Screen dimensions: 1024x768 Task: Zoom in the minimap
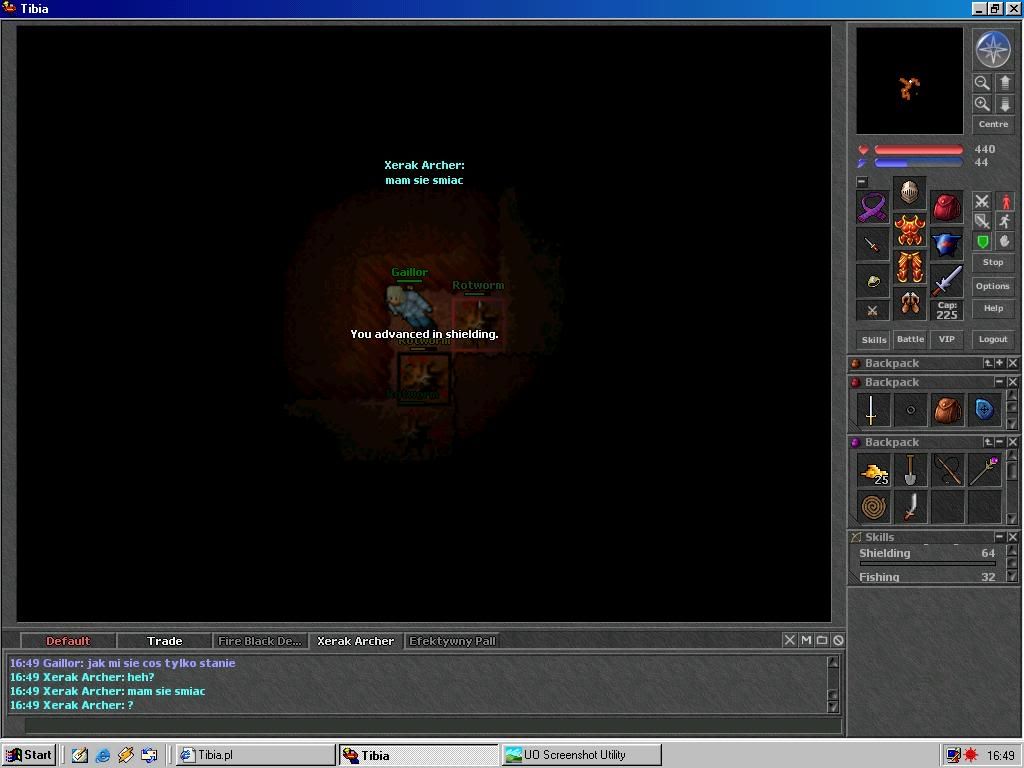(982, 104)
